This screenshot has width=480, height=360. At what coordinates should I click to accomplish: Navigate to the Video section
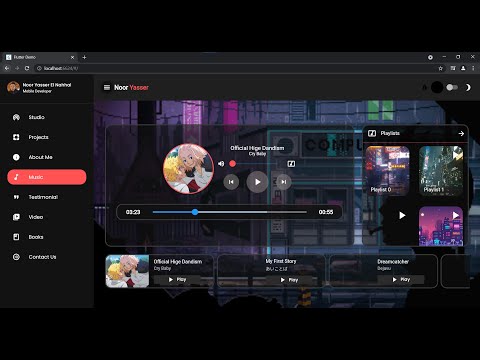pos(47,217)
